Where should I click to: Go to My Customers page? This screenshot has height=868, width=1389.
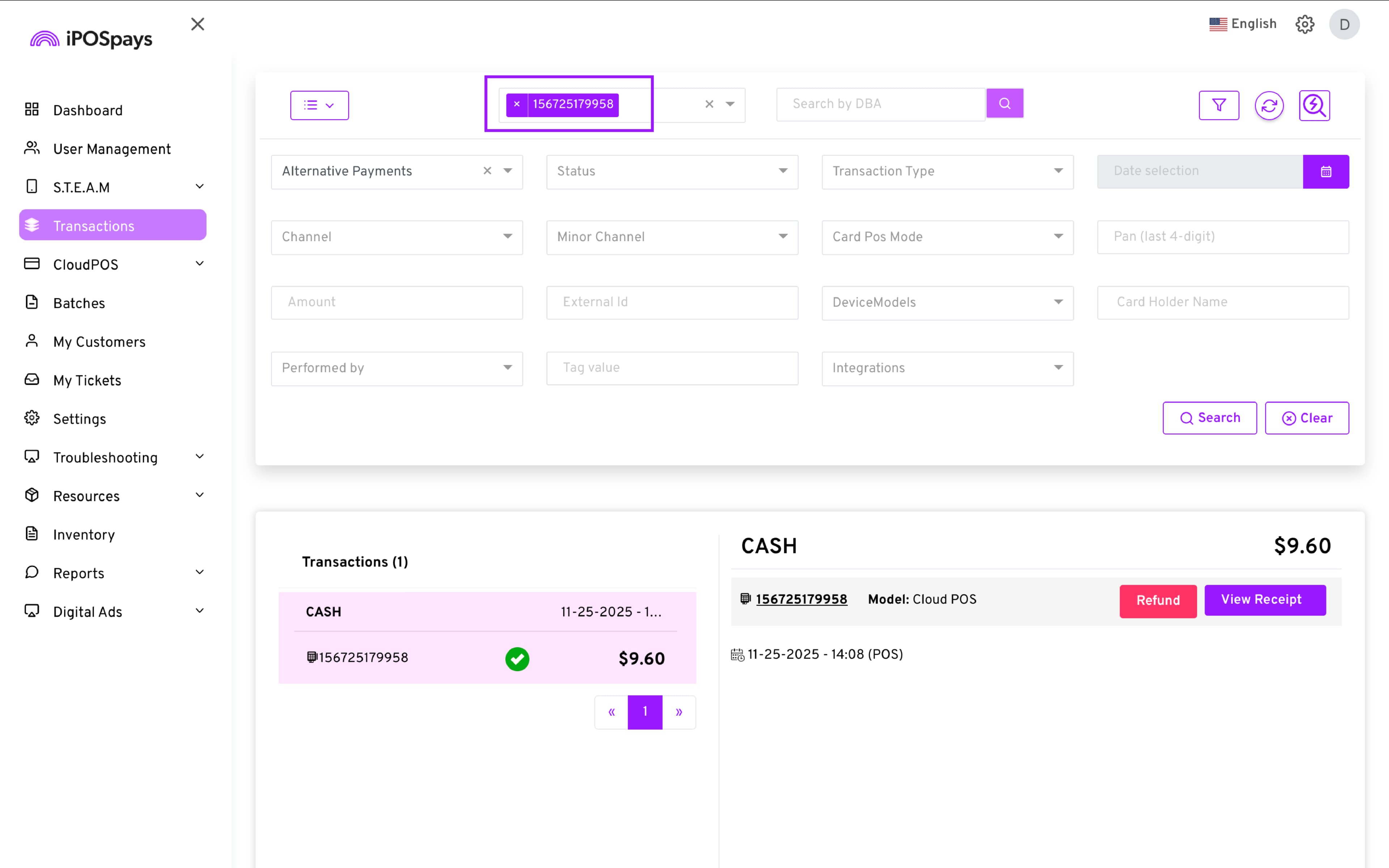point(99,341)
